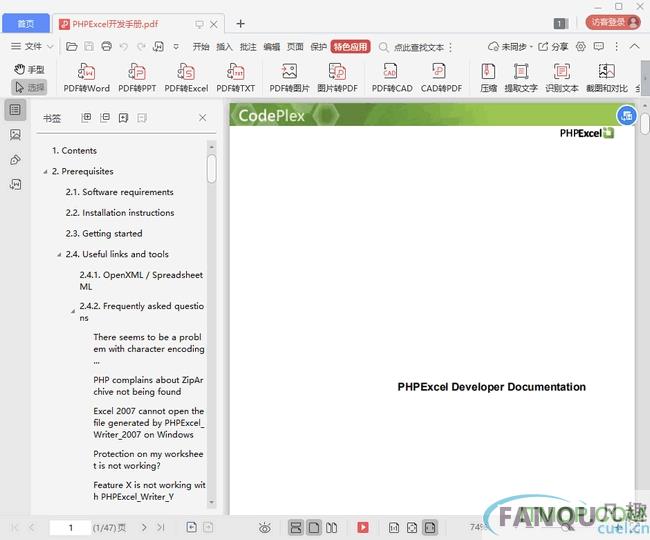
Task: Click the 分享 share button
Action: [553, 46]
